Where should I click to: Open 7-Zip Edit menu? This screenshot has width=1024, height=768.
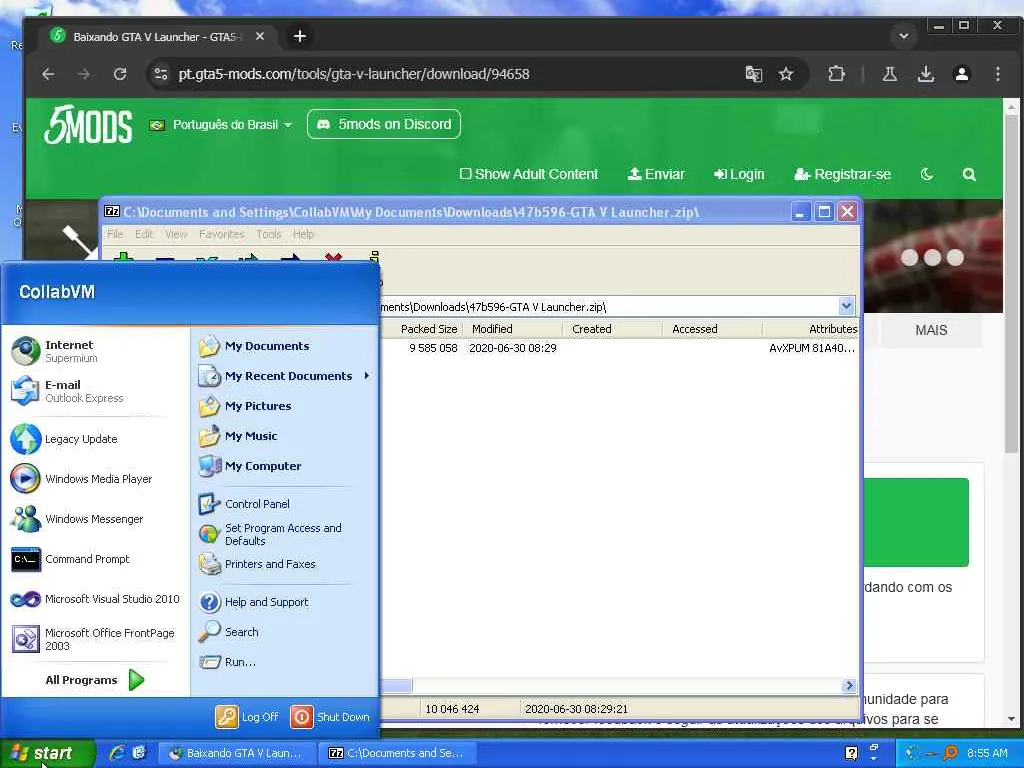144,234
